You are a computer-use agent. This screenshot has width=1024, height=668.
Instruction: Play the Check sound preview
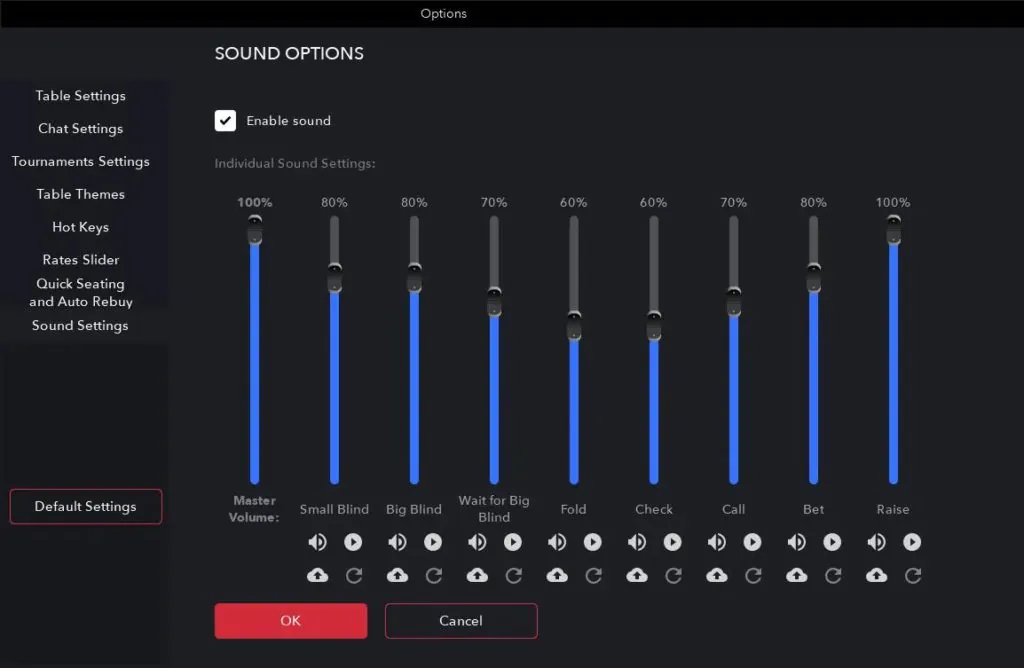point(673,541)
